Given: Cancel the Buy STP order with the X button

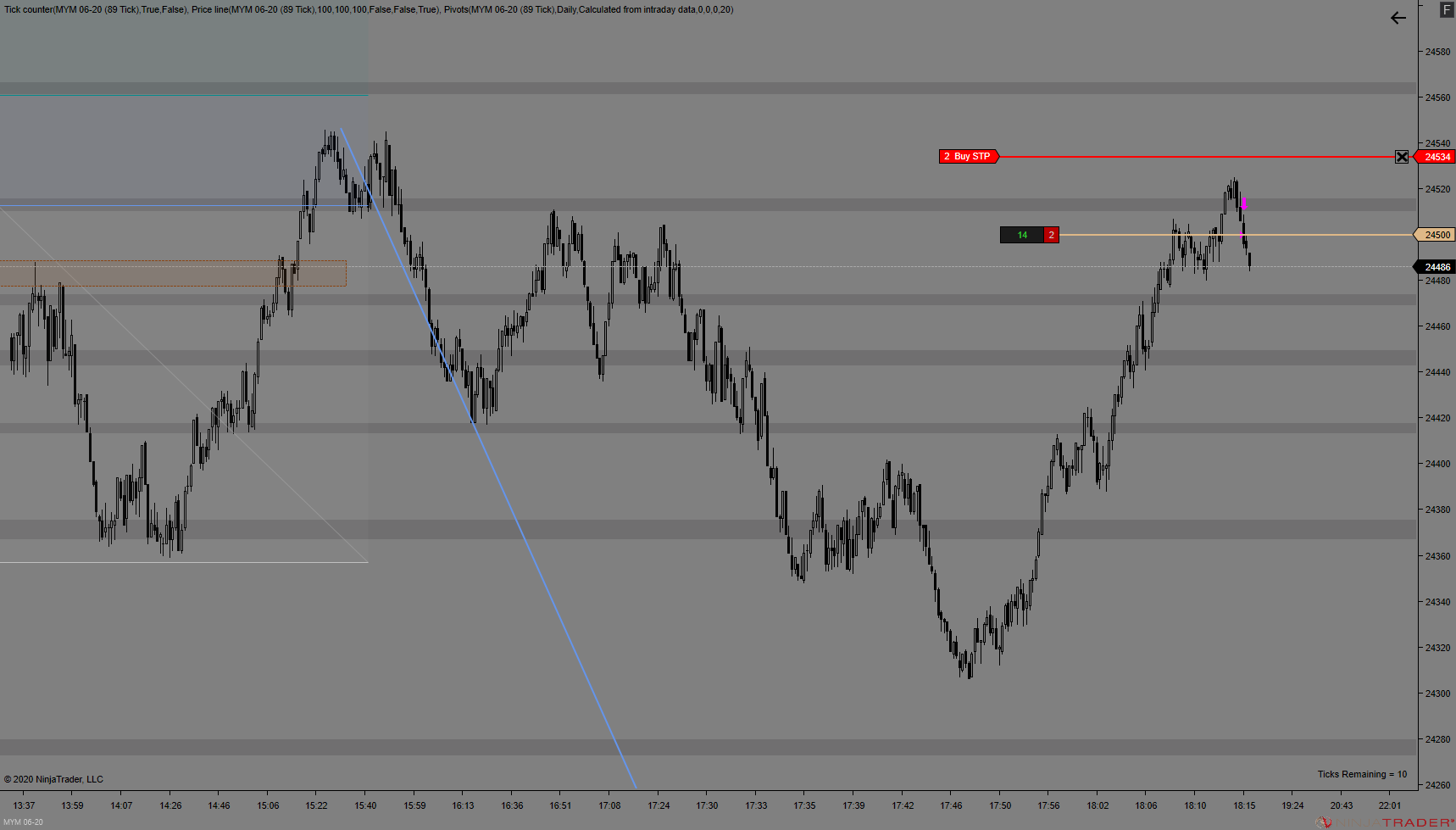Looking at the screenshot, I should click(x=1402, y=157).
